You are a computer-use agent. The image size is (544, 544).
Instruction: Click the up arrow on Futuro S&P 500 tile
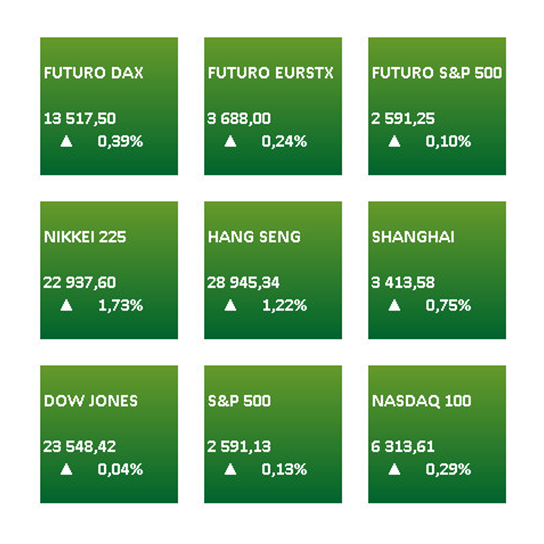pos(394,141)
